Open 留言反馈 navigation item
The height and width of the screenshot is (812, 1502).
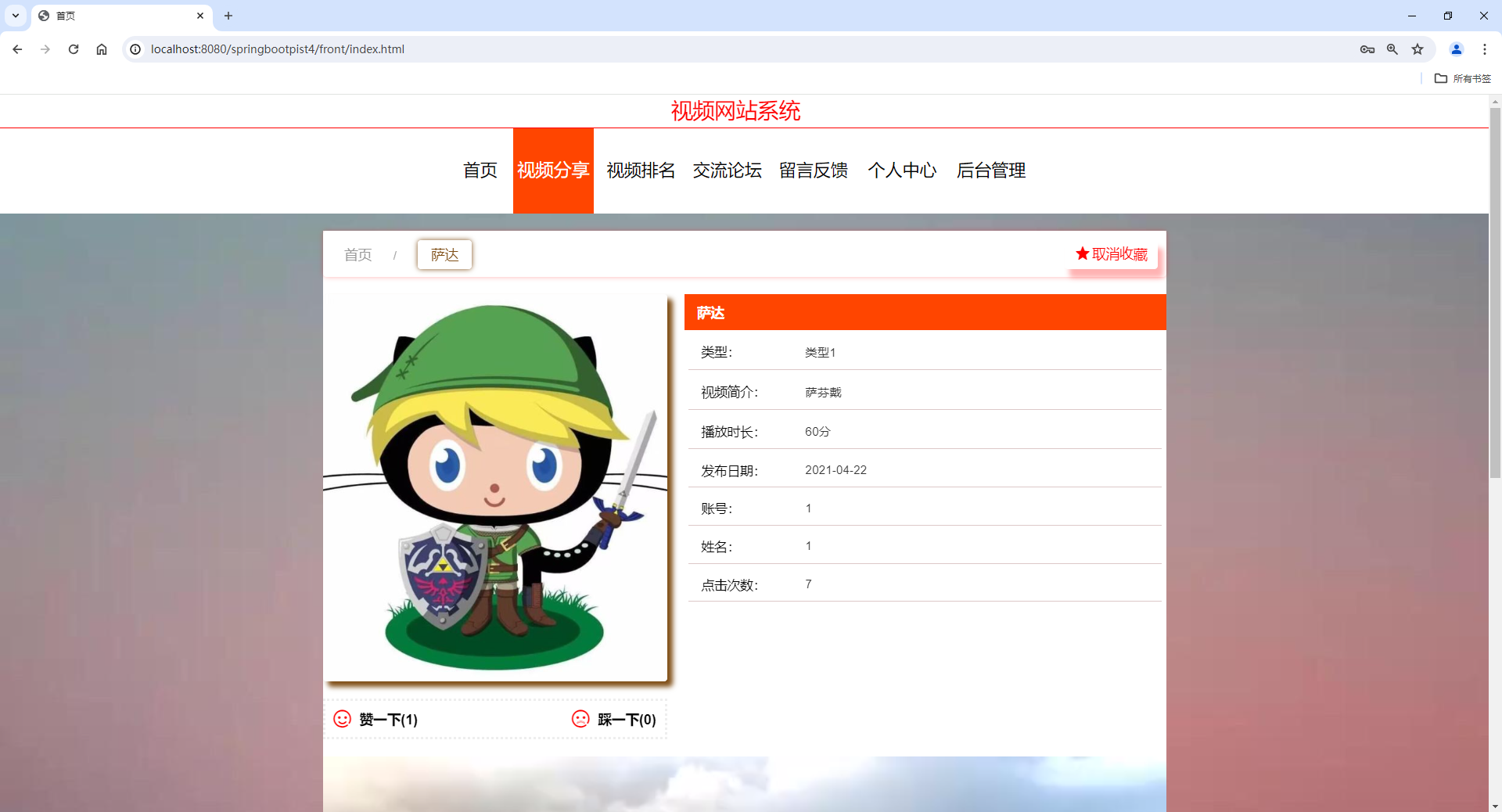[x=814, y=171]
